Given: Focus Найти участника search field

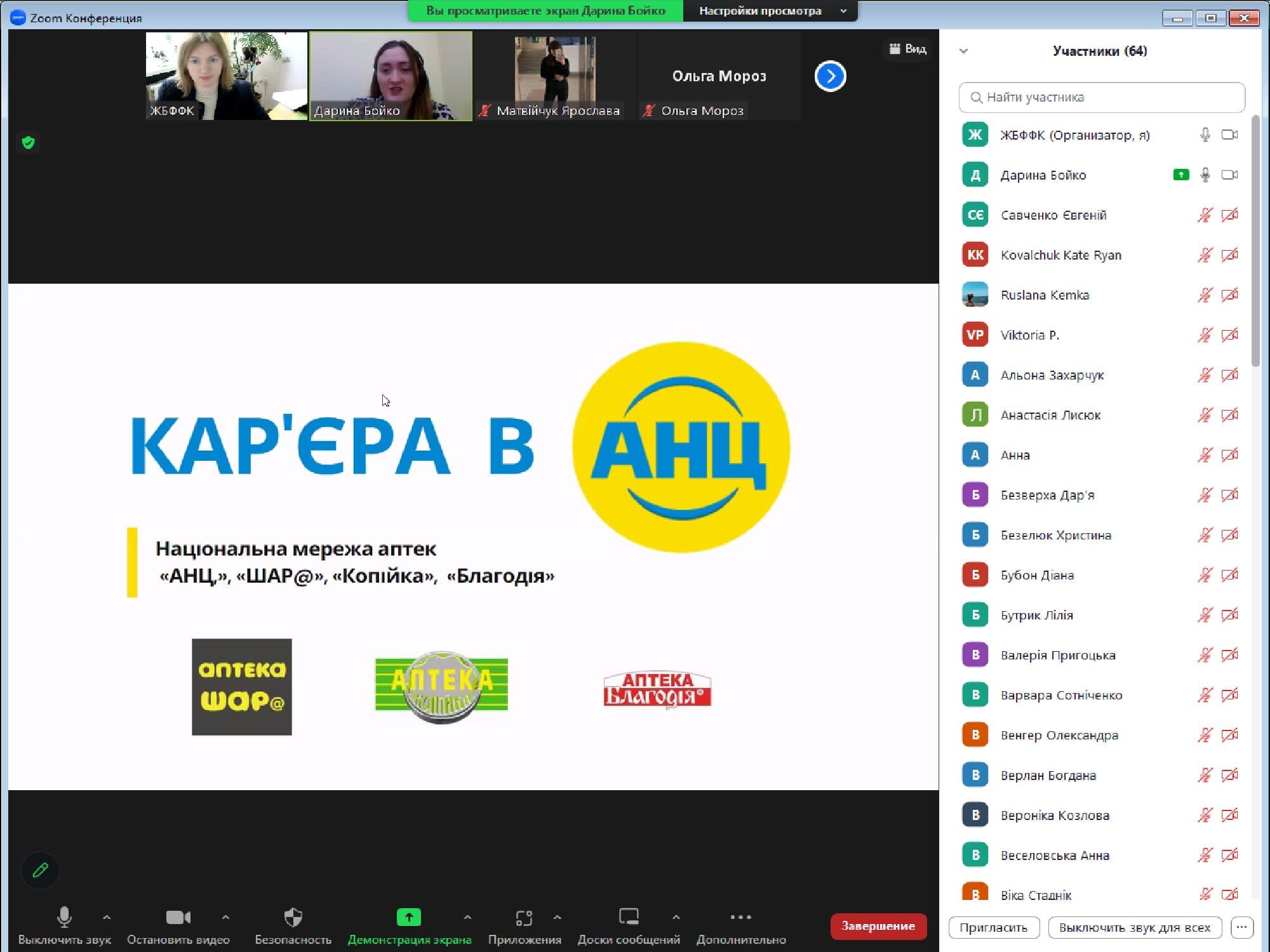Looking at the screenshot, I should coord(1102,97).
